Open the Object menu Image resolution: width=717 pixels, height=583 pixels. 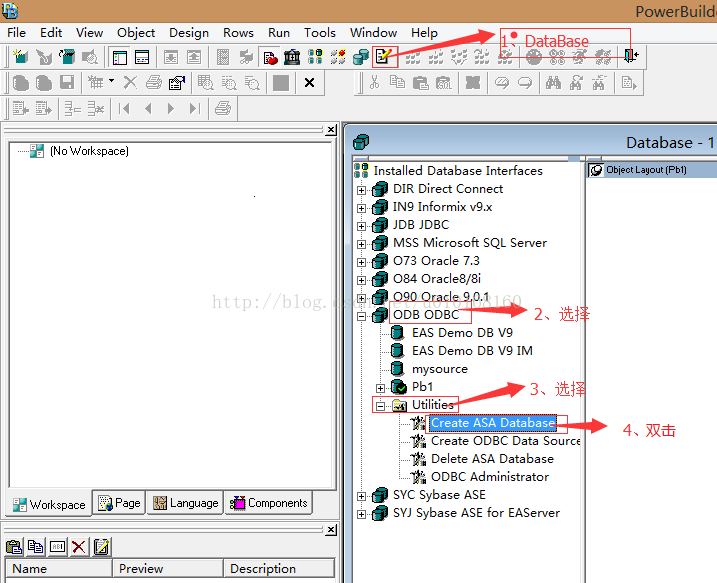(x=136, y=33)
